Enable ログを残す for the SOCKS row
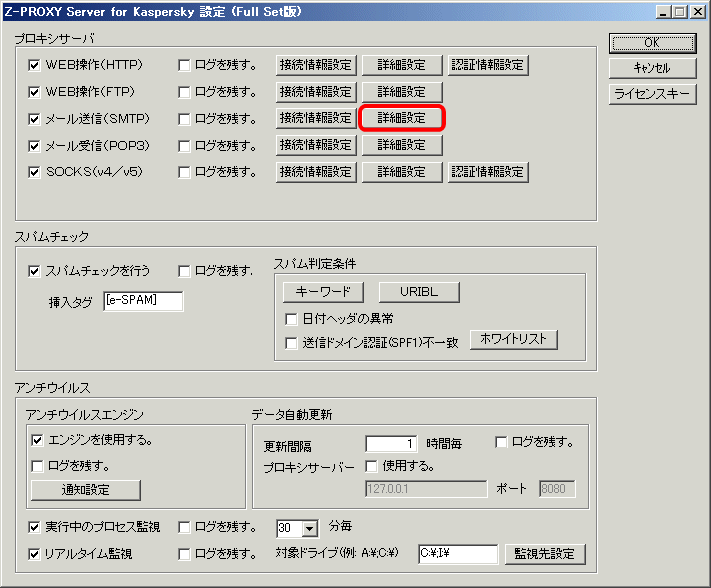 pos(184,172)
